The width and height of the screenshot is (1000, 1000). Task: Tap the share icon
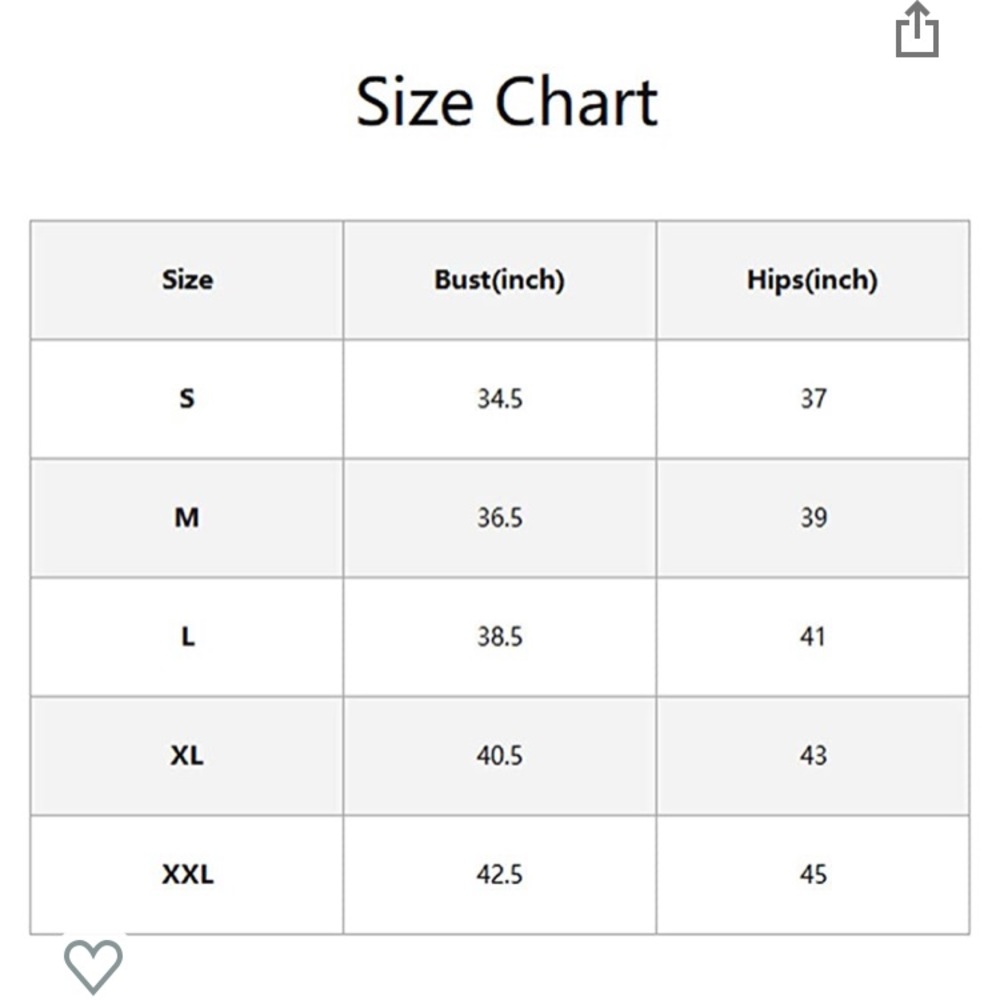(x=917, y=29)
